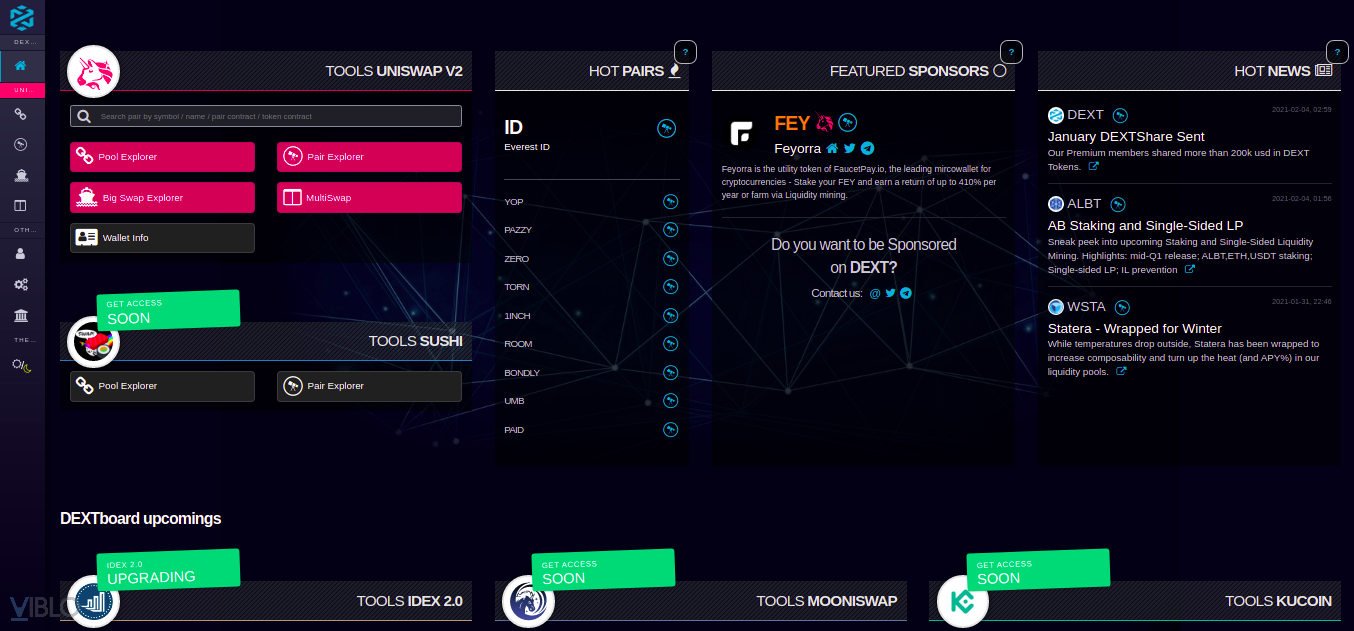Focus the pair search input field
The height and width of the screenshot is (631, 1354).
click(266, 116)
